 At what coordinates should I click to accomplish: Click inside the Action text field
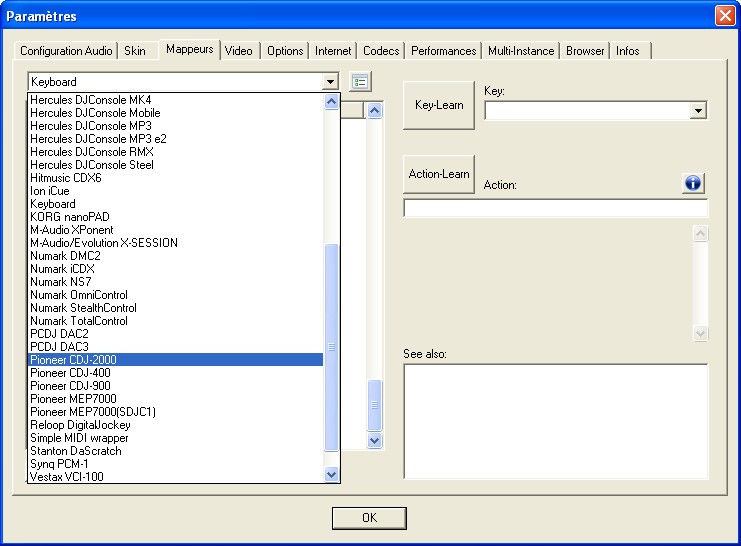pos(555,208)
